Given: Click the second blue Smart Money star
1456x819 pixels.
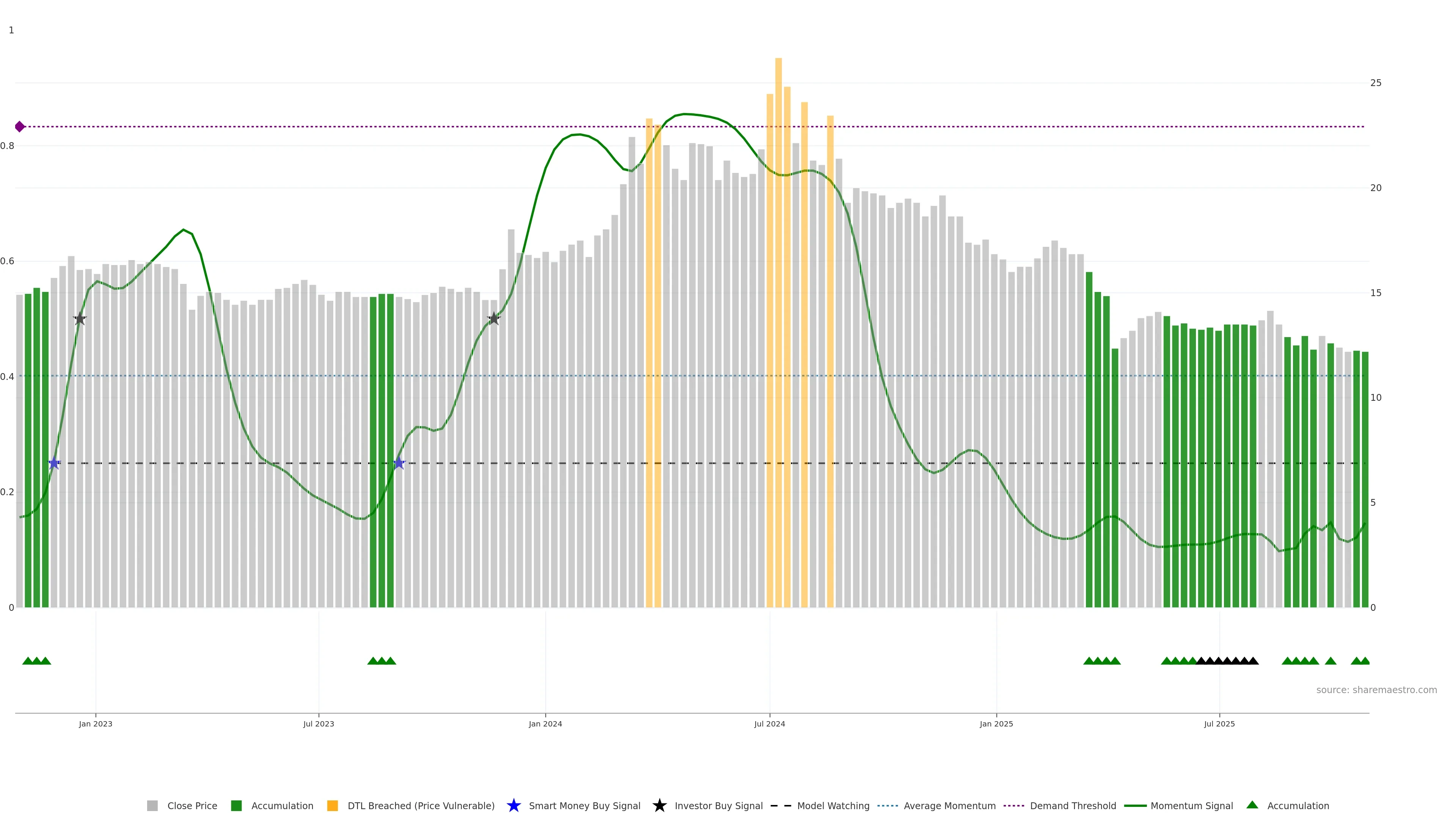Looking at the screenshot, I should click(399, 463).
